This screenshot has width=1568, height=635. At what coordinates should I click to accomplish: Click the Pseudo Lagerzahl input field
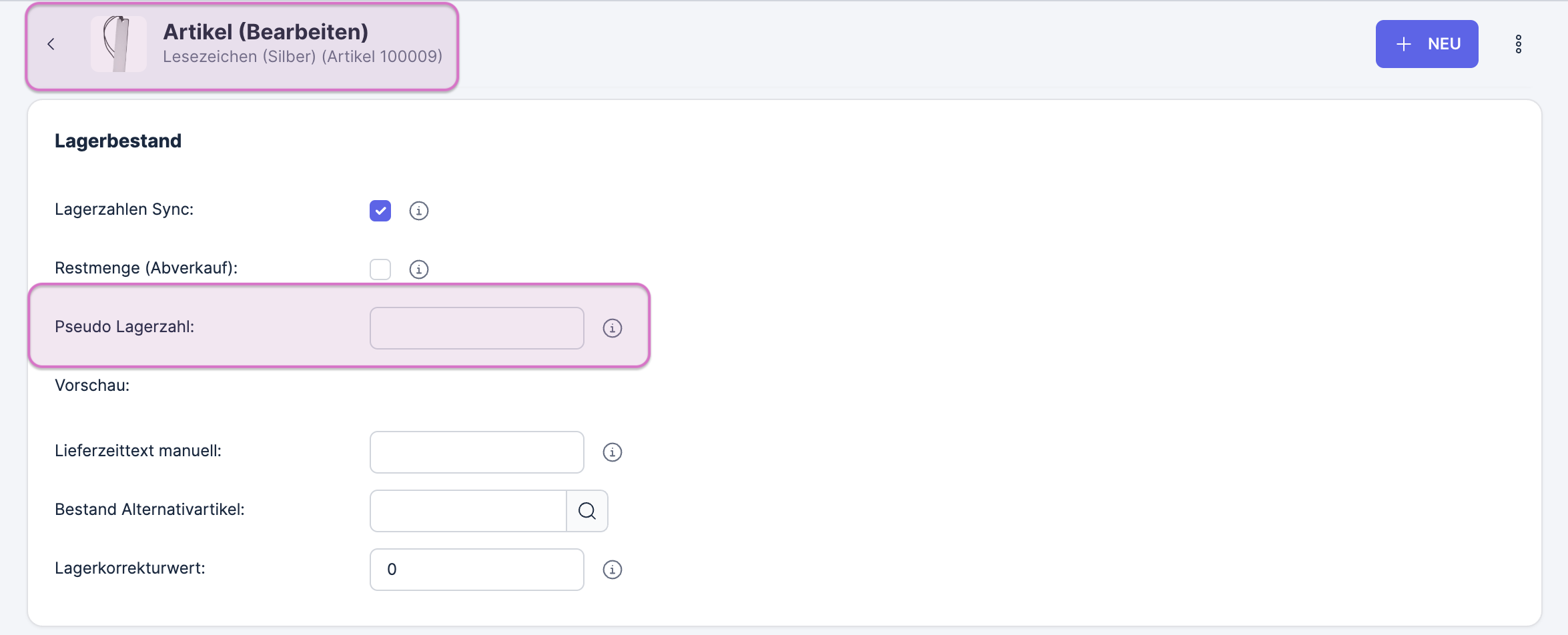click(476, 328)
